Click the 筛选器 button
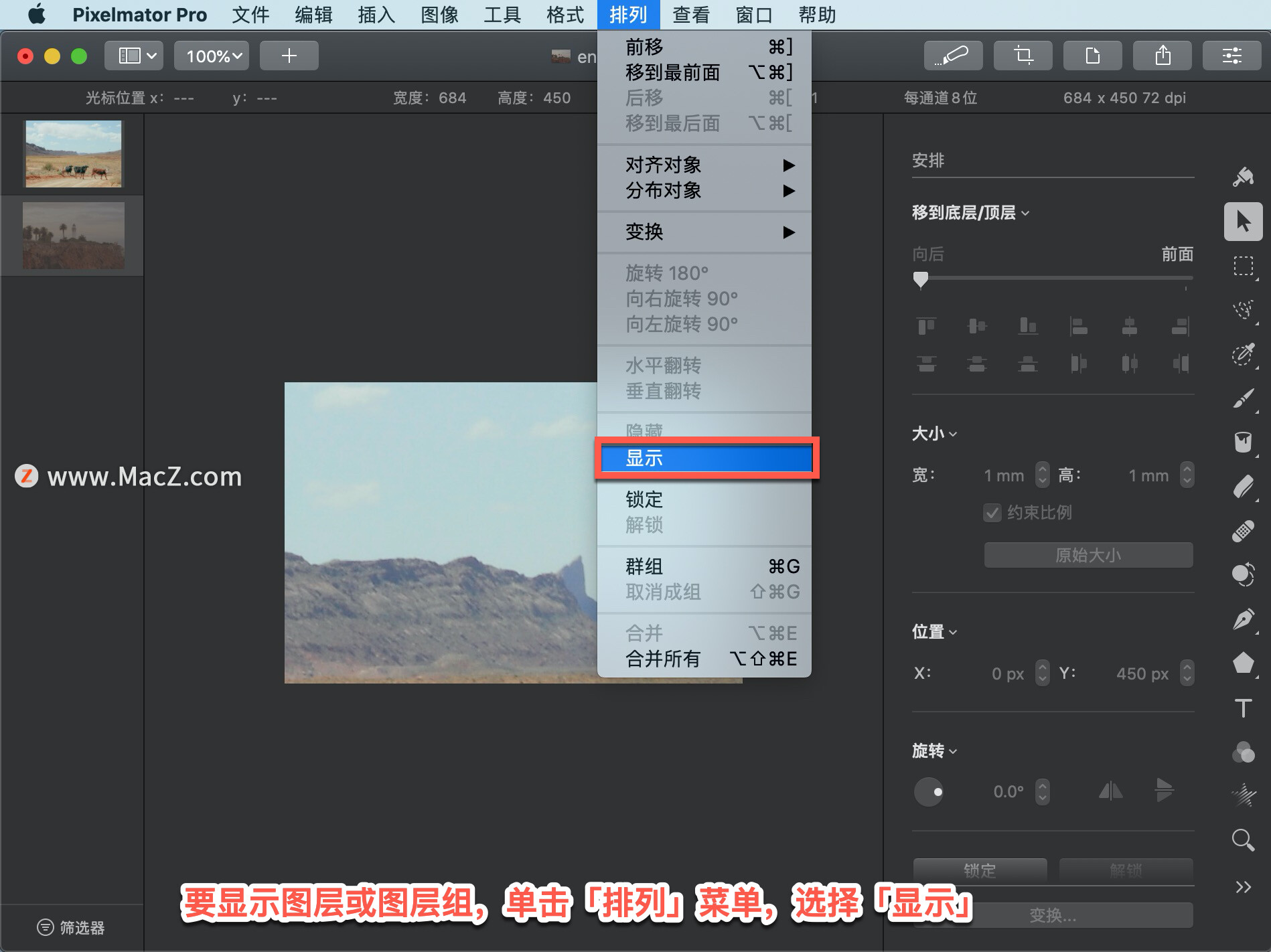Image resolution: width=1271 pixels, height=952 pixels. pos(71,927)
